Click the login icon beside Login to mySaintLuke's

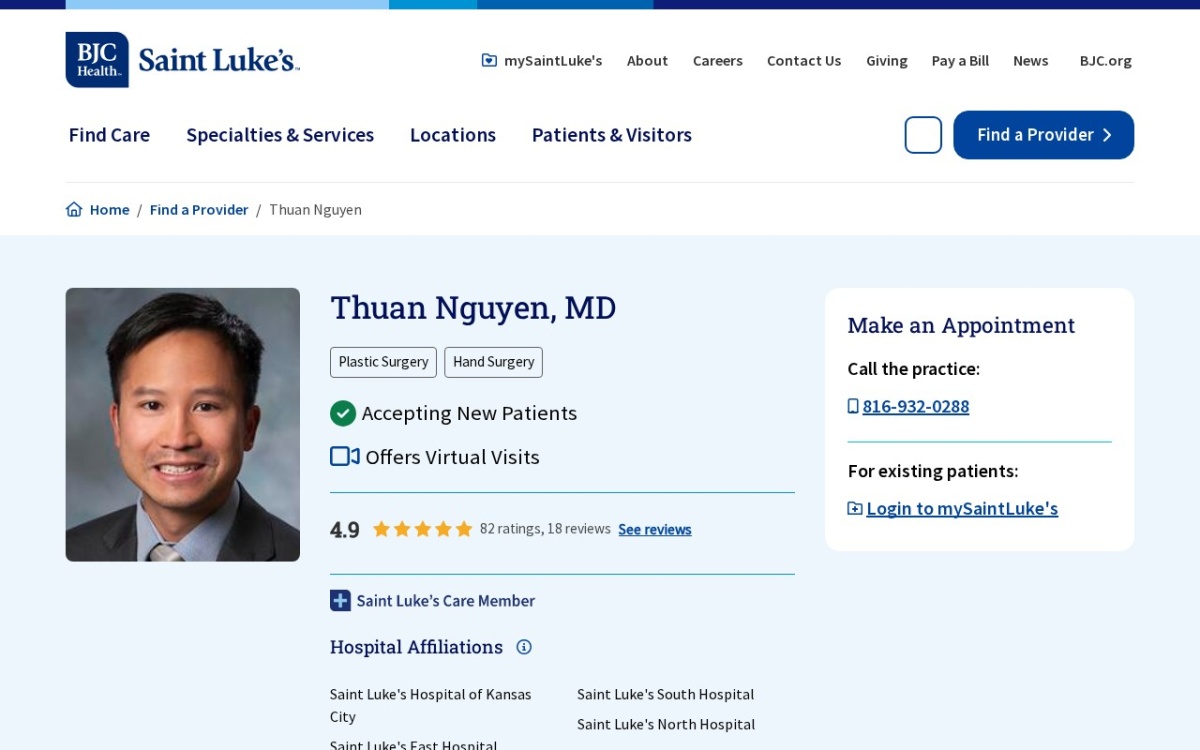[x=855, y=508]
